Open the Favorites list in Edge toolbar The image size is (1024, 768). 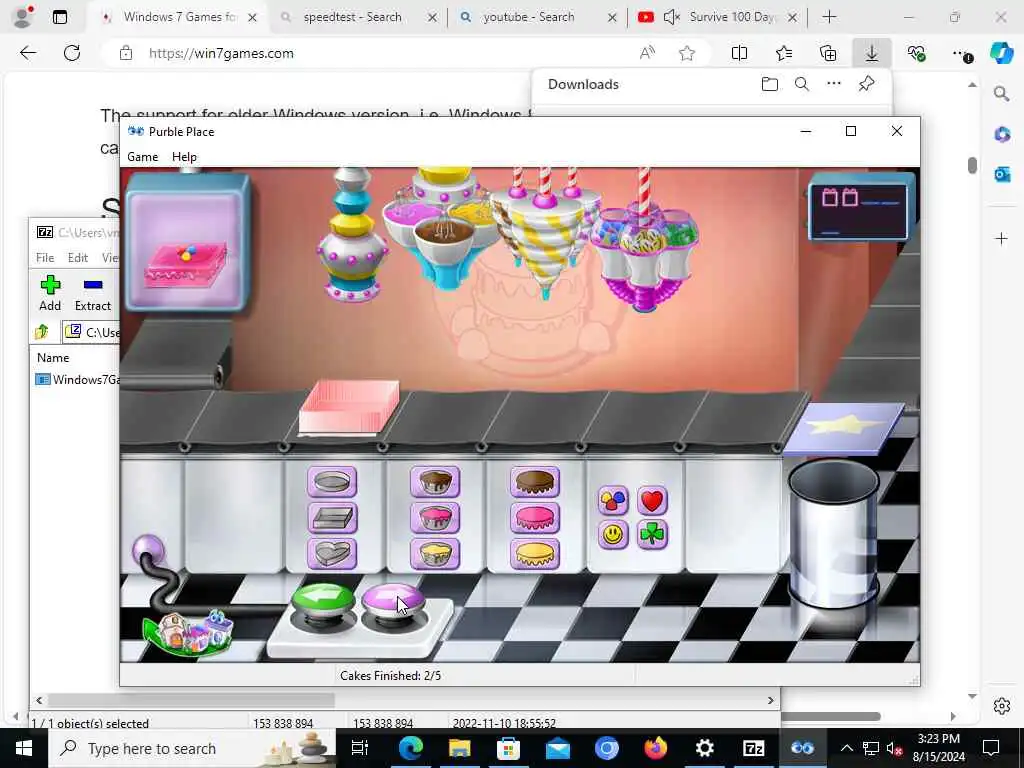784,54
